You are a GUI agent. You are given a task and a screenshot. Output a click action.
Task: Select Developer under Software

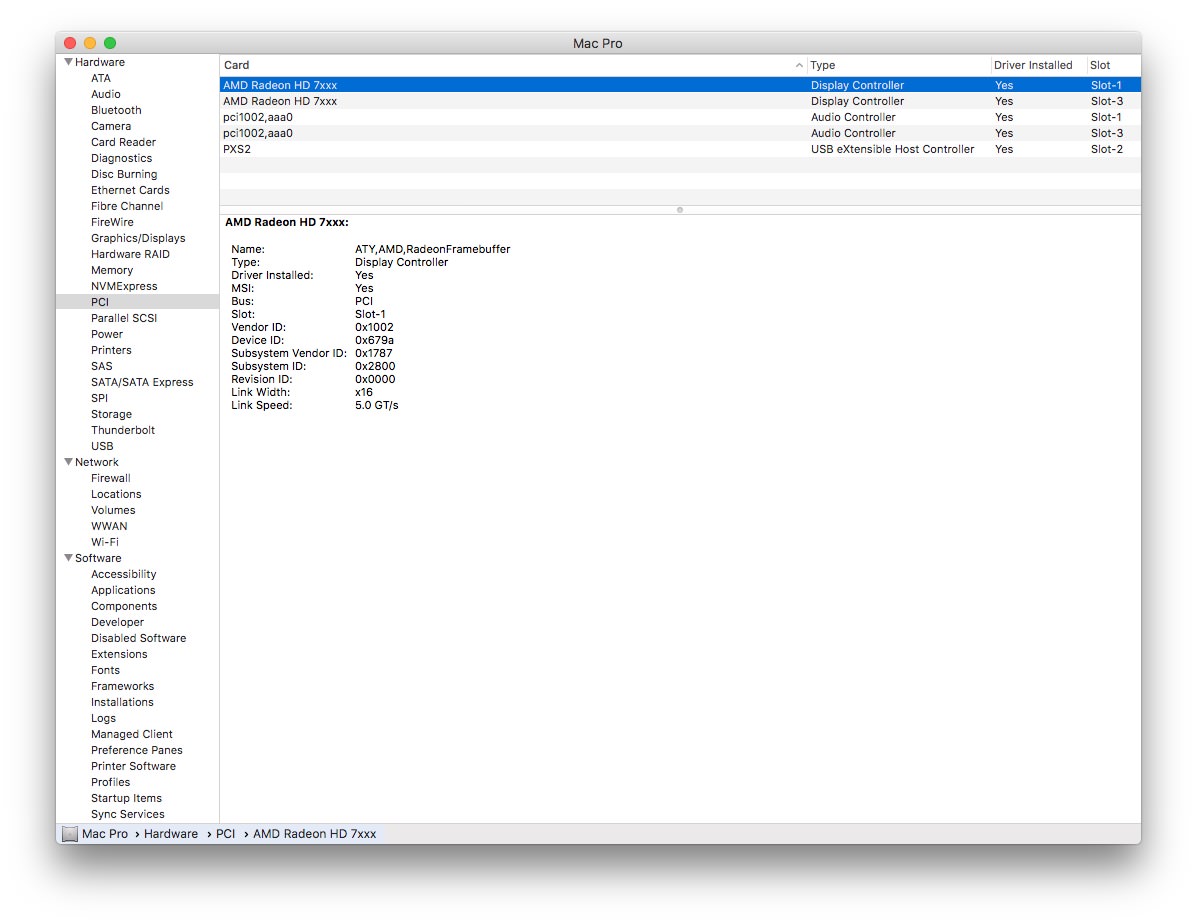(x=117, y=623)
